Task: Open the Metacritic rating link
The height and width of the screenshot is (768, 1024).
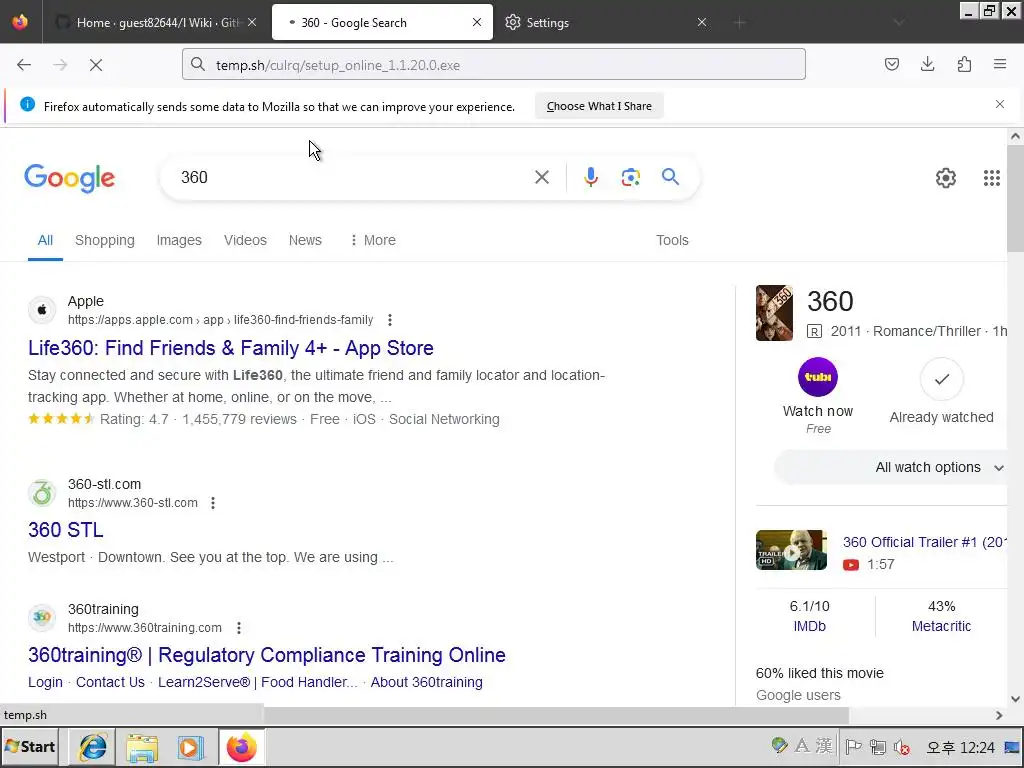Action: tap(941, 626)
